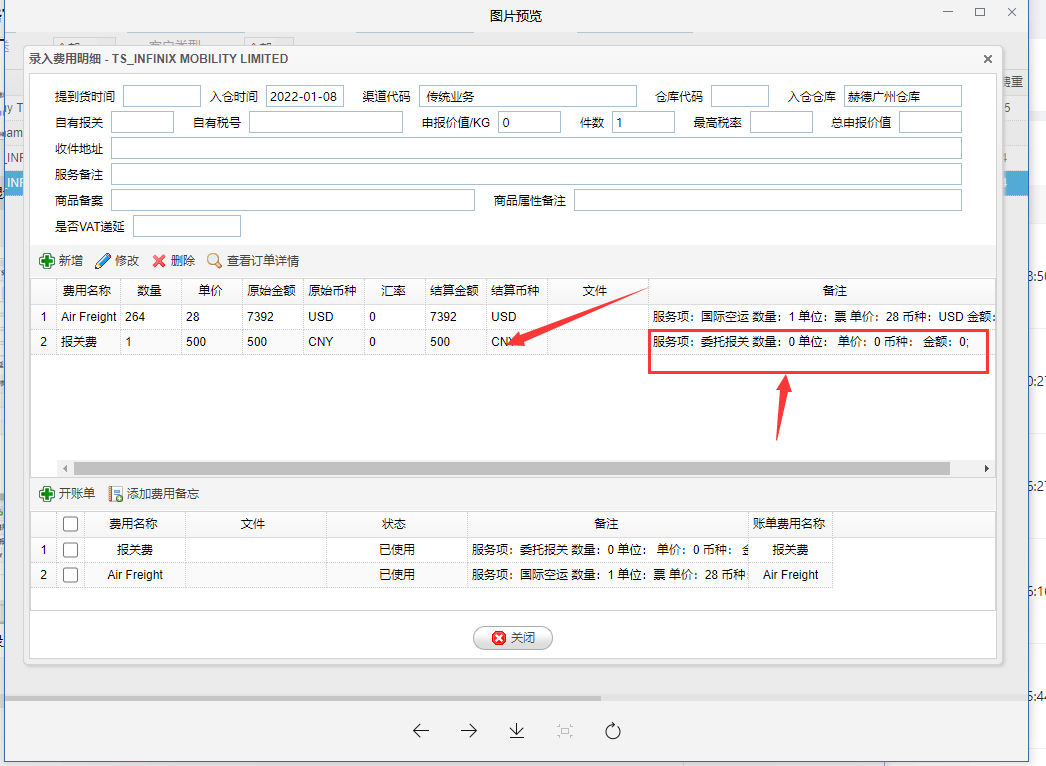This screenshot has width=1046, height=766.
Task: Check the 报关费 row checkbox
Action: point(71,550)
